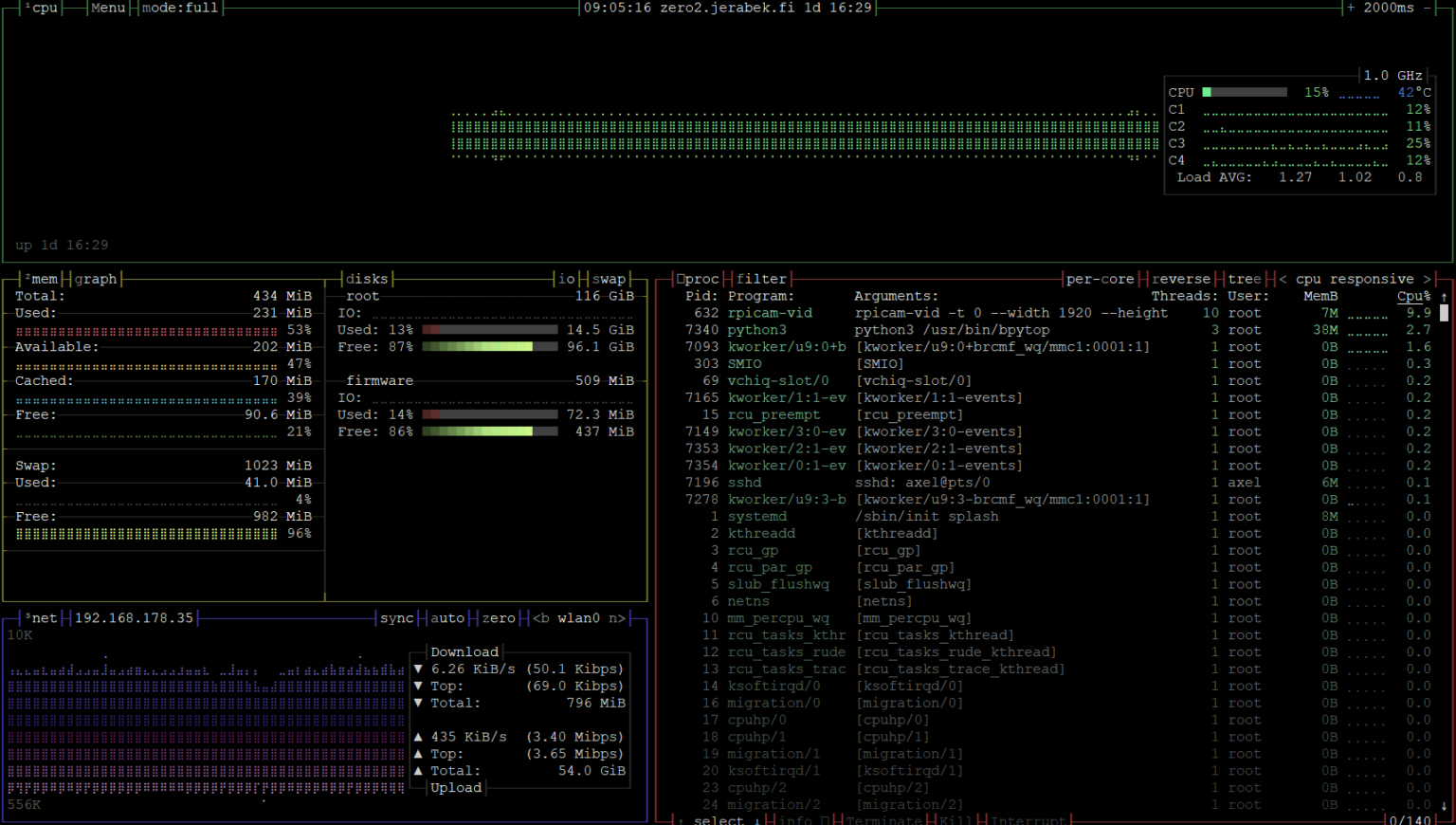
Task: Switch network interface to next with n>
Action: (x=616, y=618)
